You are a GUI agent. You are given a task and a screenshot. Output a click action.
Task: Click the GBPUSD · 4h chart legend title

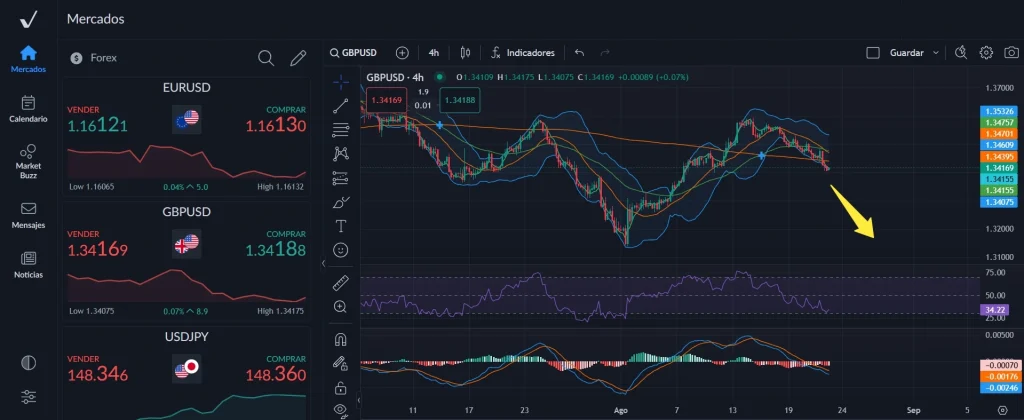click(394, 77)
